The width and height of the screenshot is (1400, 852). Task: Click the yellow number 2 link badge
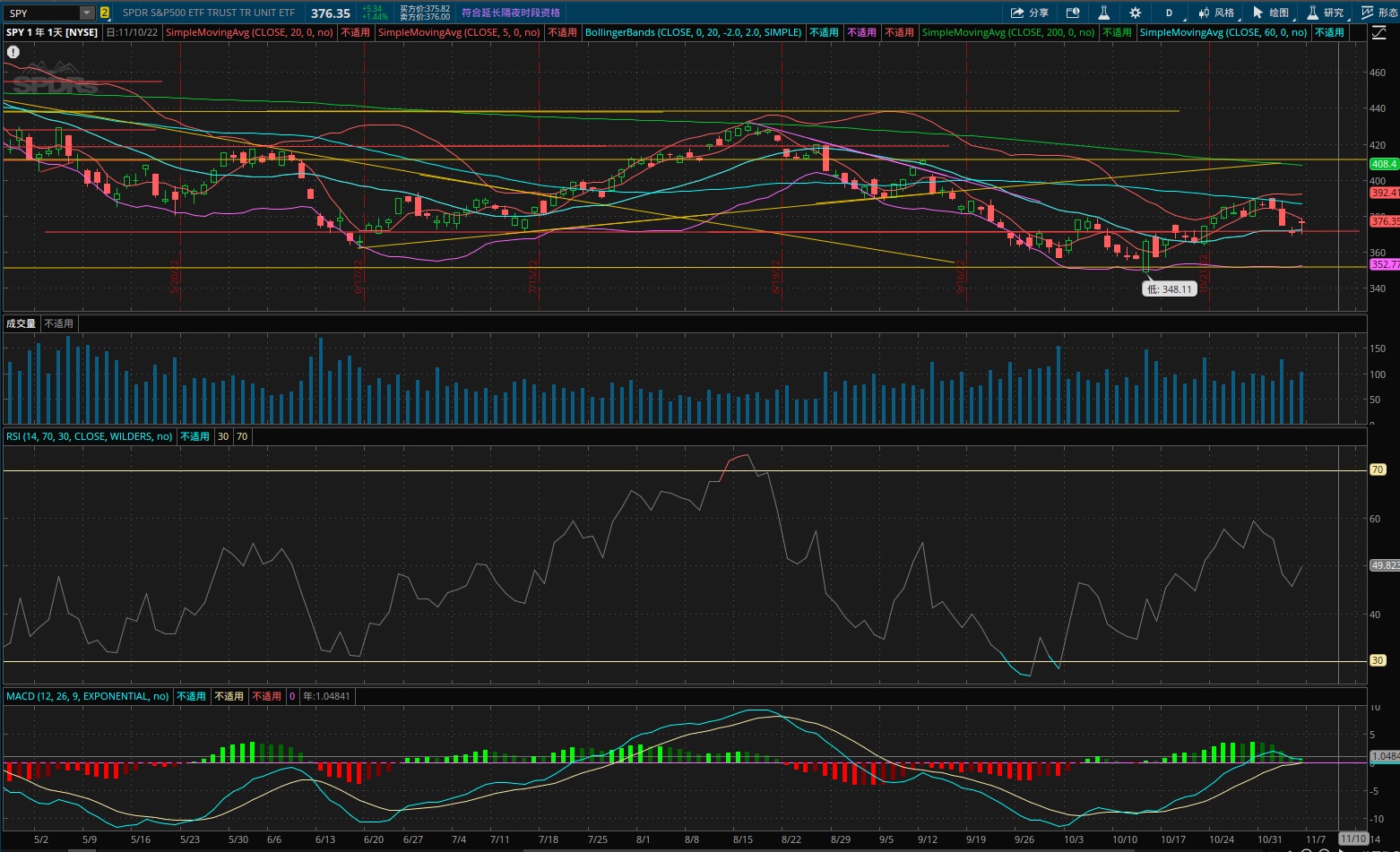[x=105, y=13]
